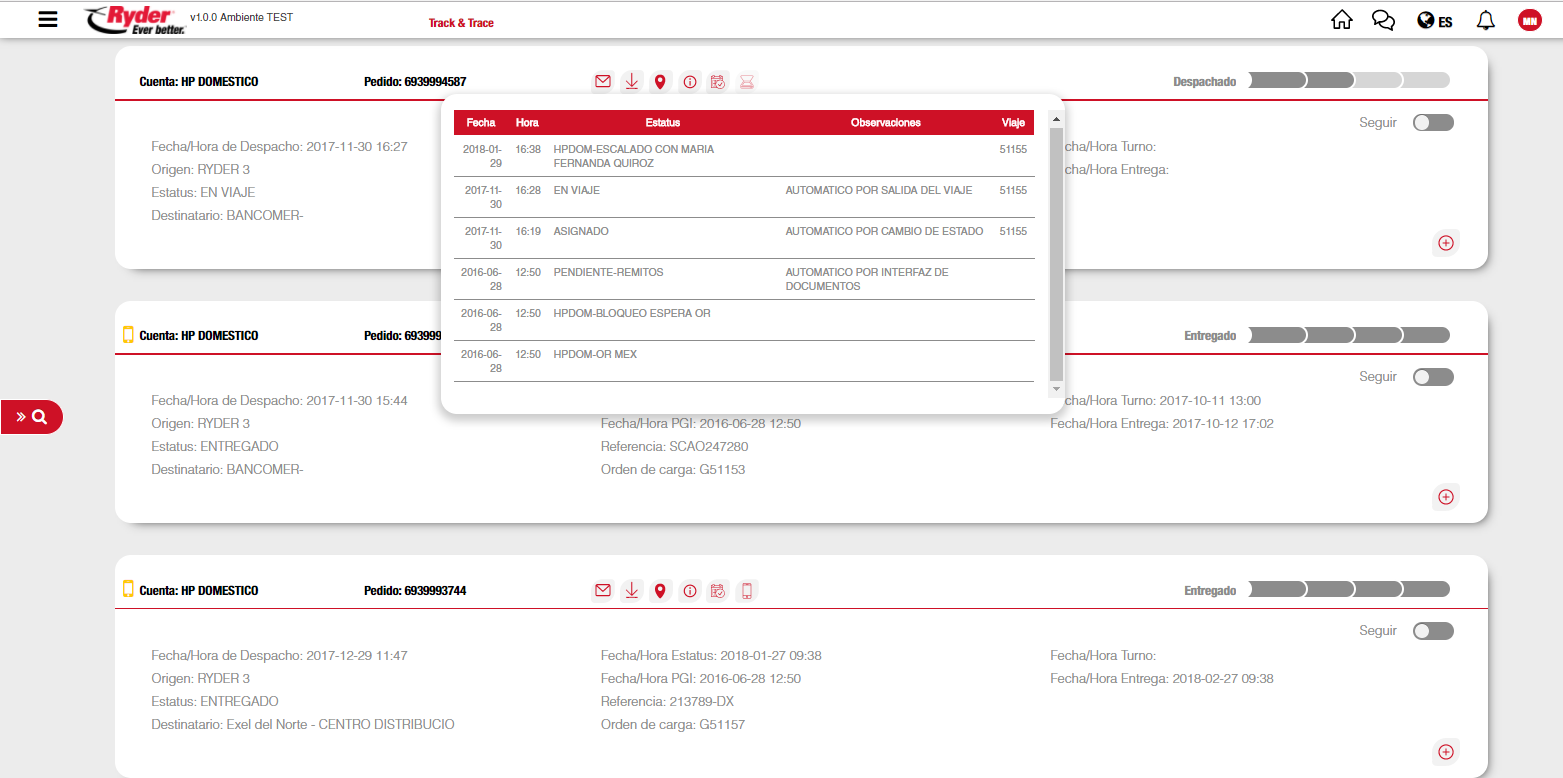
Task: Expand details with plus on first order
Action: (x=1445, y=243)
